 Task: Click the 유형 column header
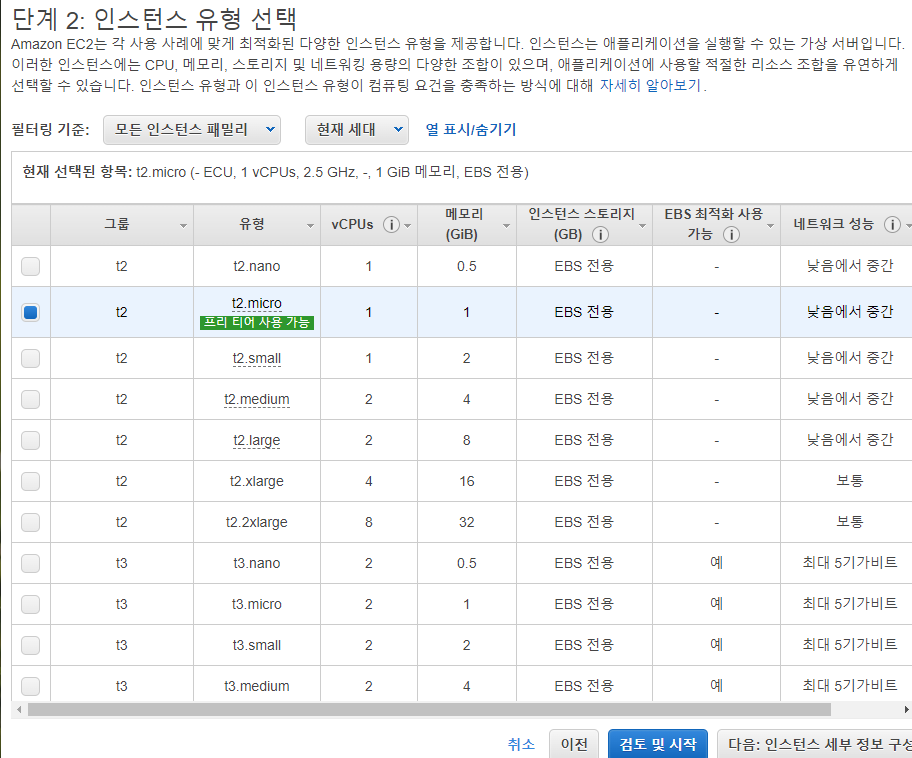click(x=257, y=225)
